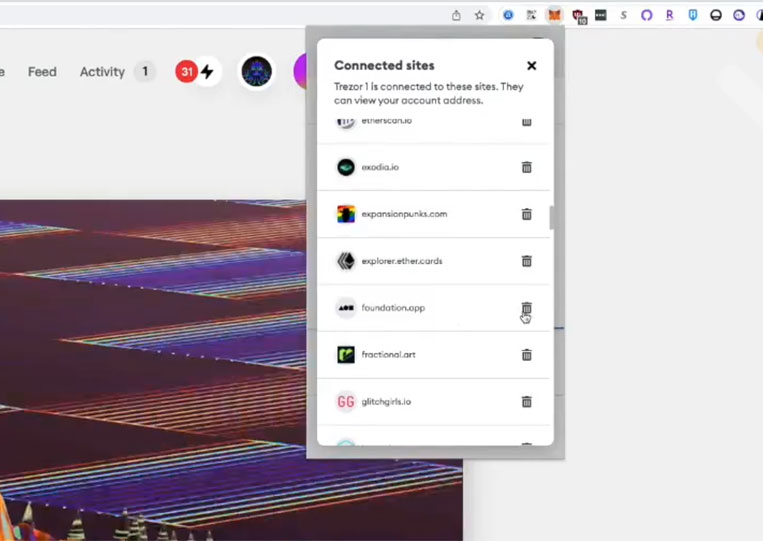The width and height of the screenshot is (763, 541).
Task: Select foundation.app site name
Action: coord(393,308)
